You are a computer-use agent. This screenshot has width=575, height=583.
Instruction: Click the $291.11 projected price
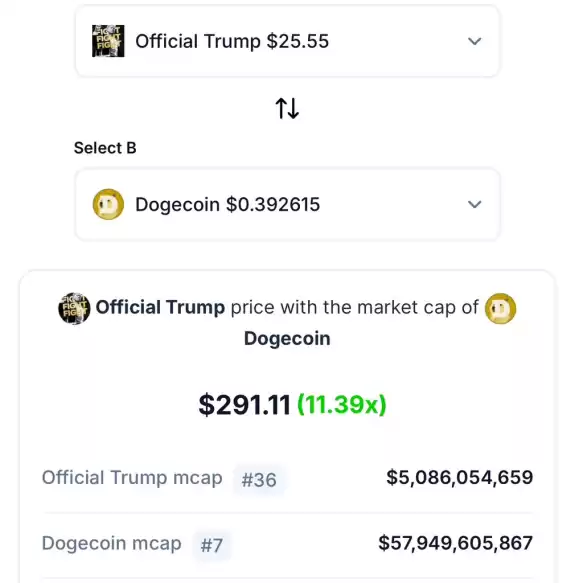point(244,405)
